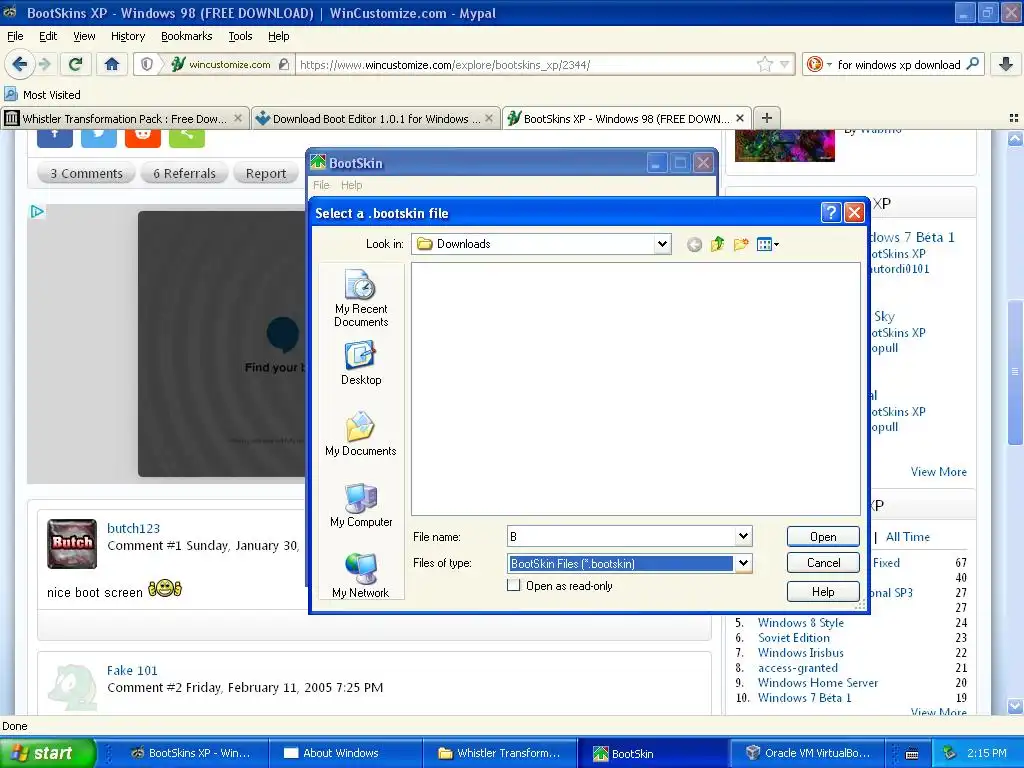Expand the File name dropdown arrow
1024x768 pixels.
pos(743,536)
